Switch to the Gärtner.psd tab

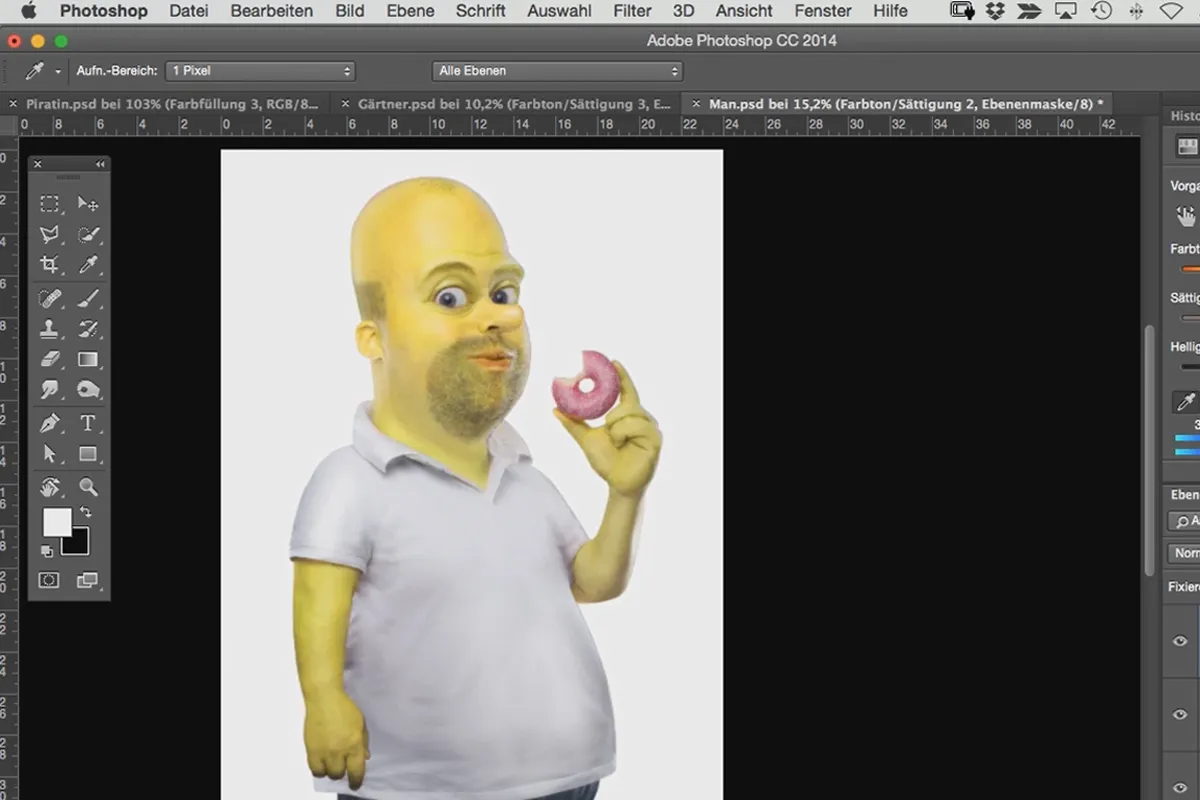(x=516, y=104)
